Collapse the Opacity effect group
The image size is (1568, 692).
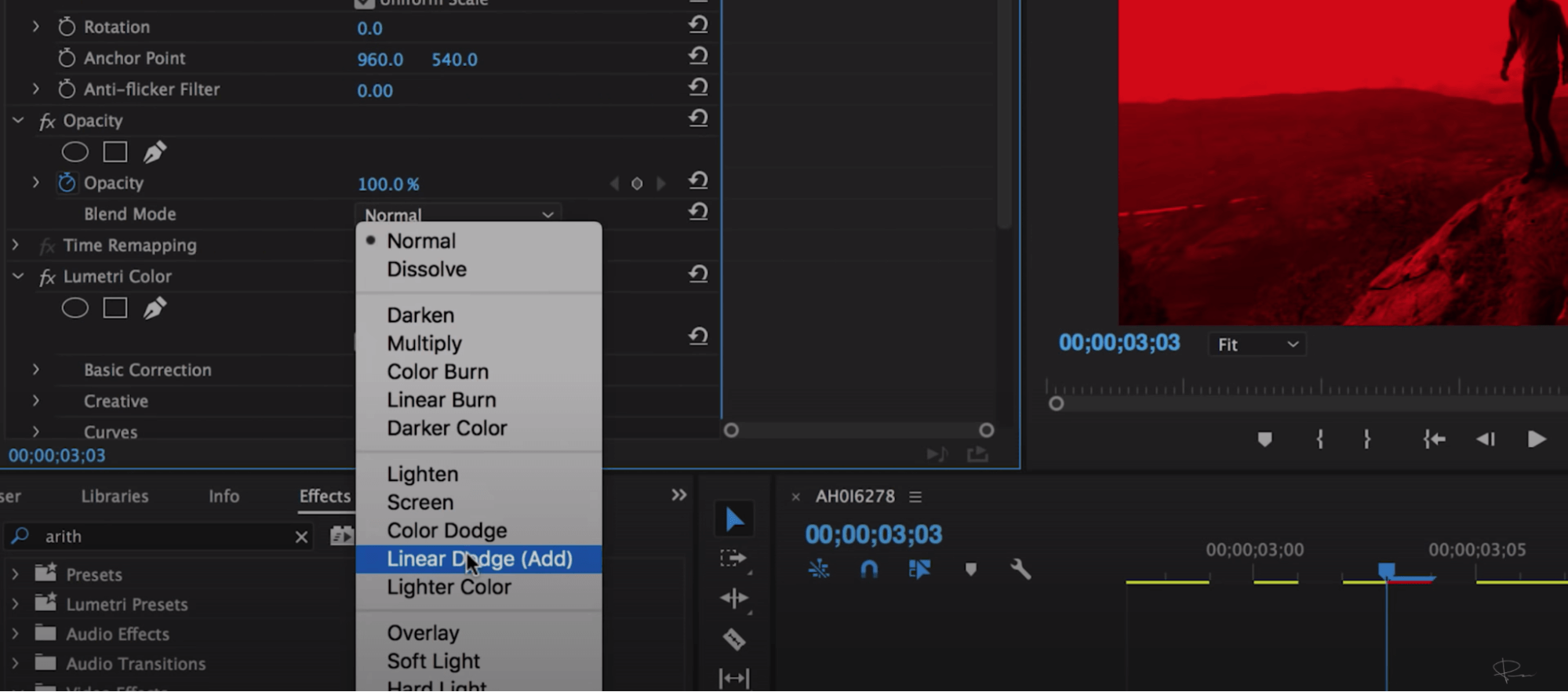[x=17, y=121]
